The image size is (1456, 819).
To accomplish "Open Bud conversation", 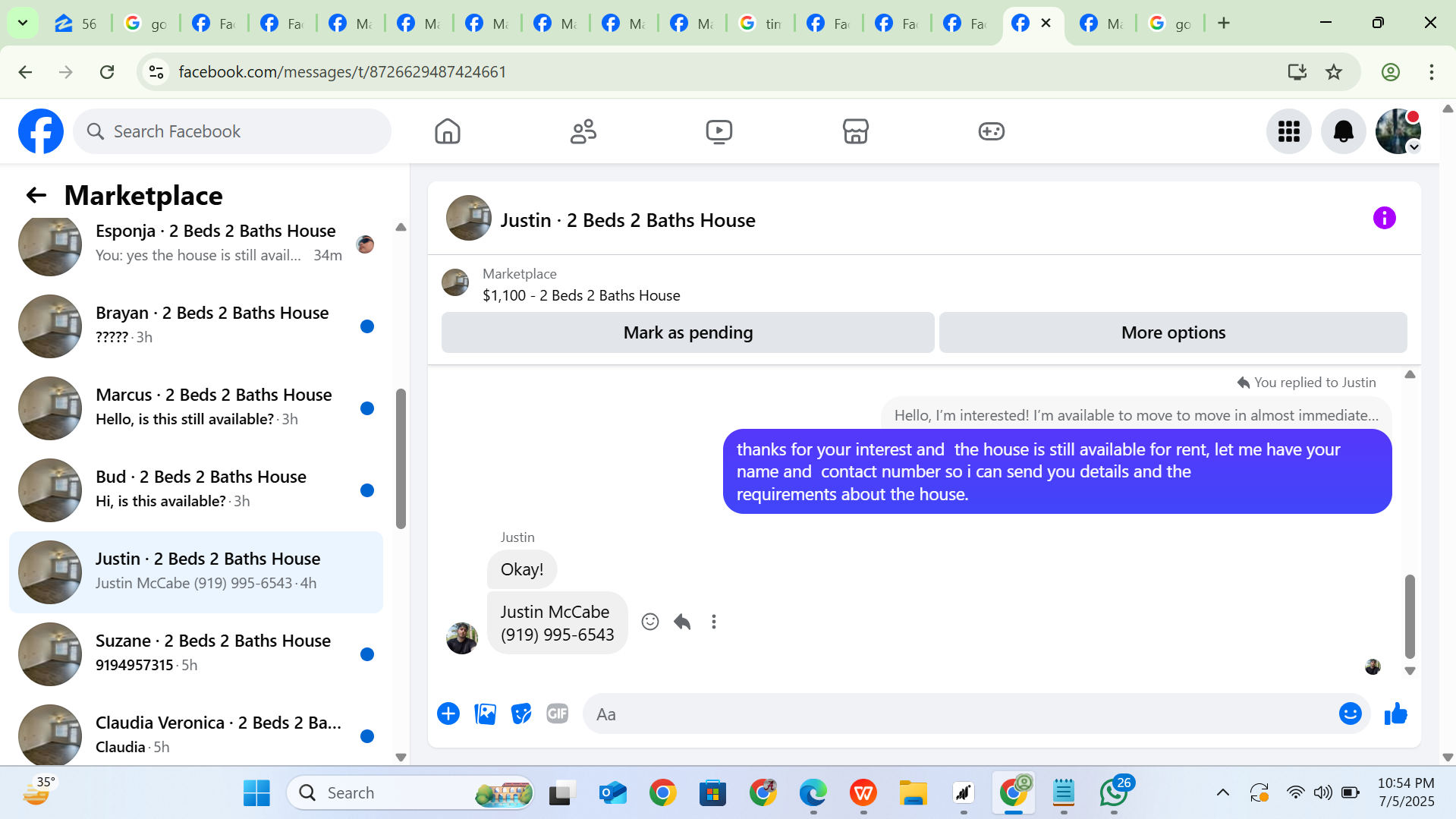I will click(x=196, y=490).
